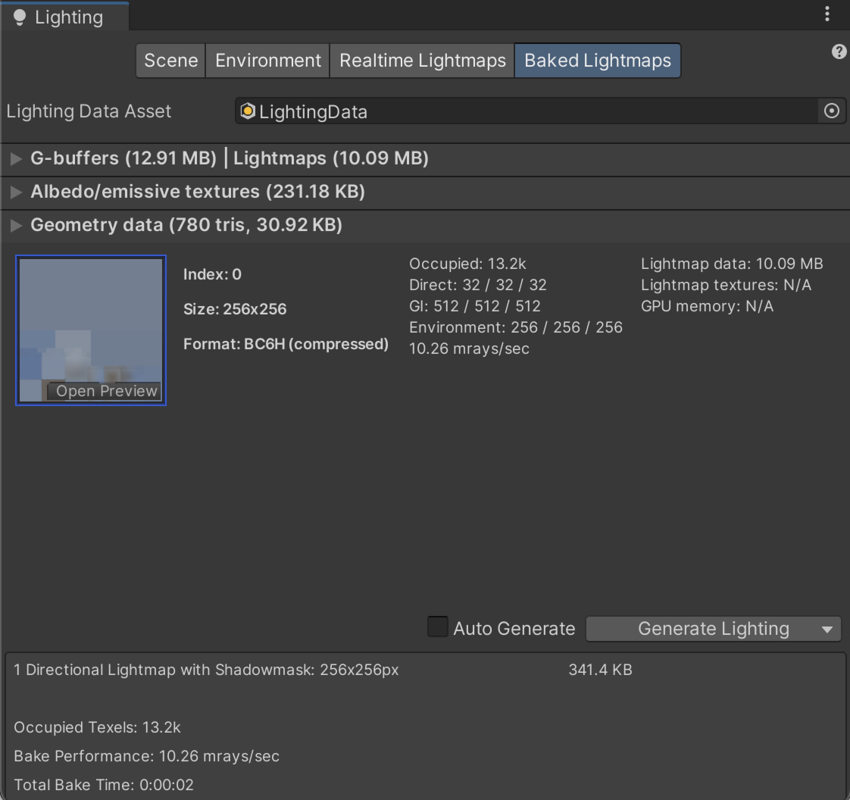This screenshot has height=800, width=850.
Task: Click the Lighting Data Asset object field
Action: click(x=528, y=111)
